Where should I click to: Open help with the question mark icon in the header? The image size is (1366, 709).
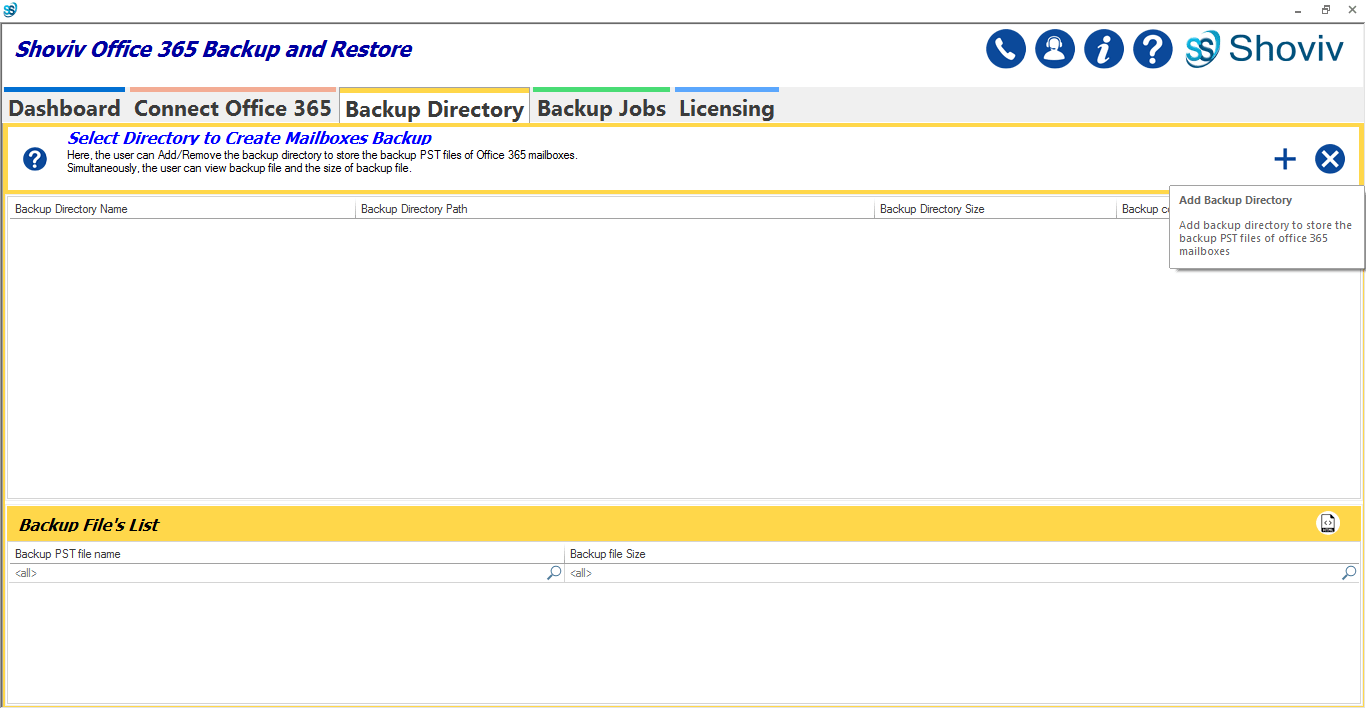pyautogui.click(x=1153, y=49)
